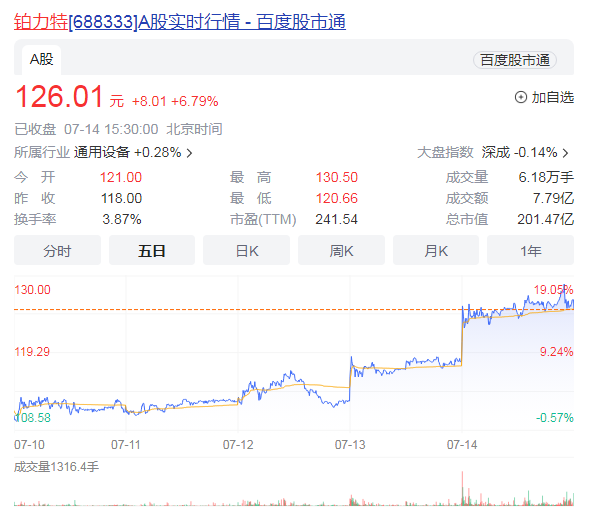591x516 pixels.
Task: Click the 07-10 date marker on chart
Action: click(29, 445)
